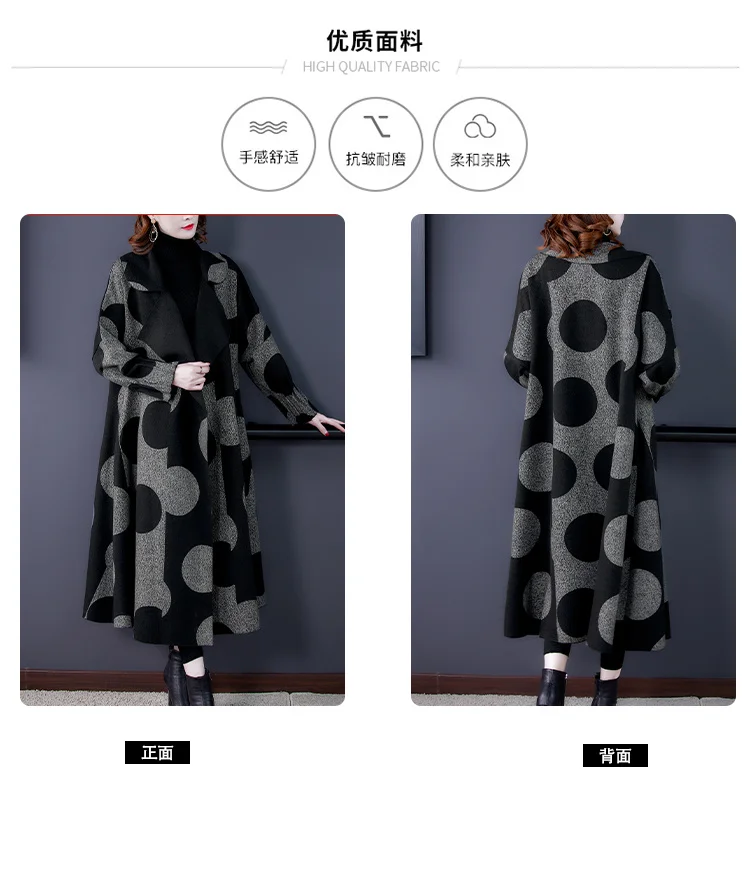
Task: Click the 优质面料 heading
Action: [x=374, y=41]
